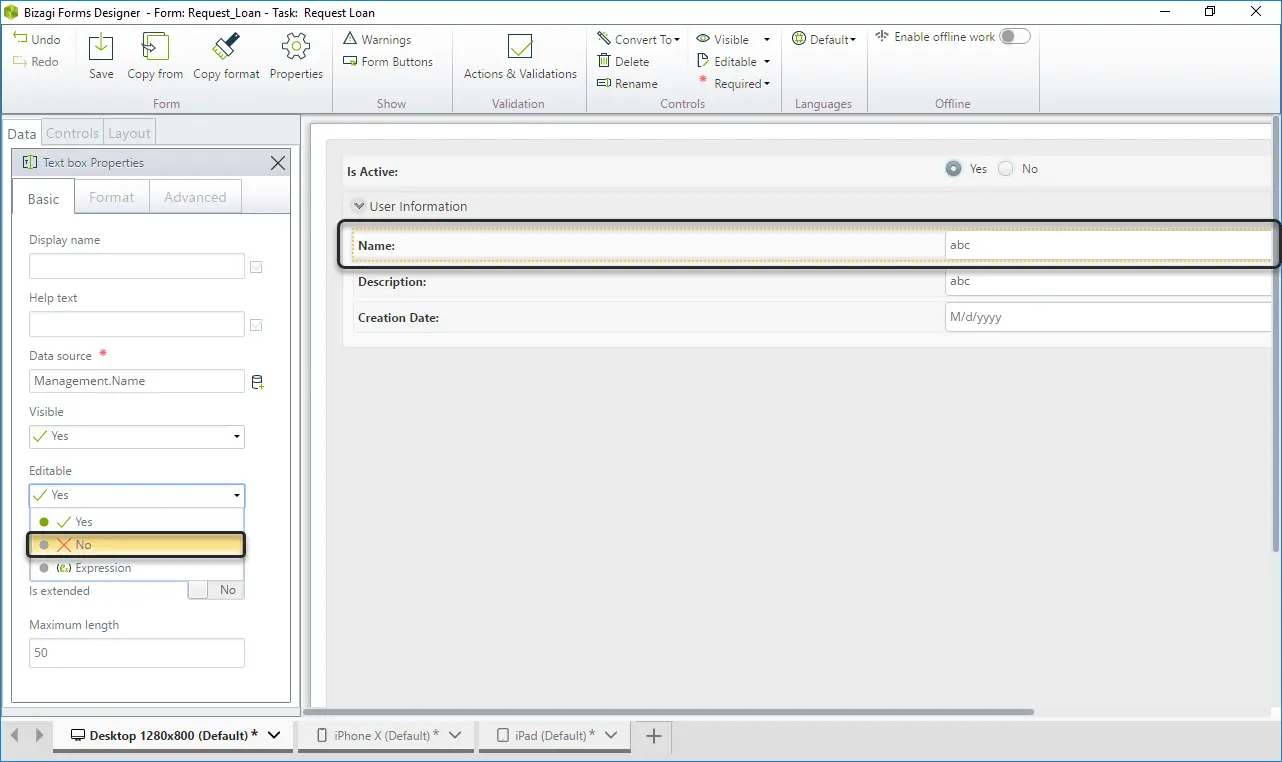This screenshot has height=762, width=1282.
Task: Click the Creation Date label
Action: [398, 318]
